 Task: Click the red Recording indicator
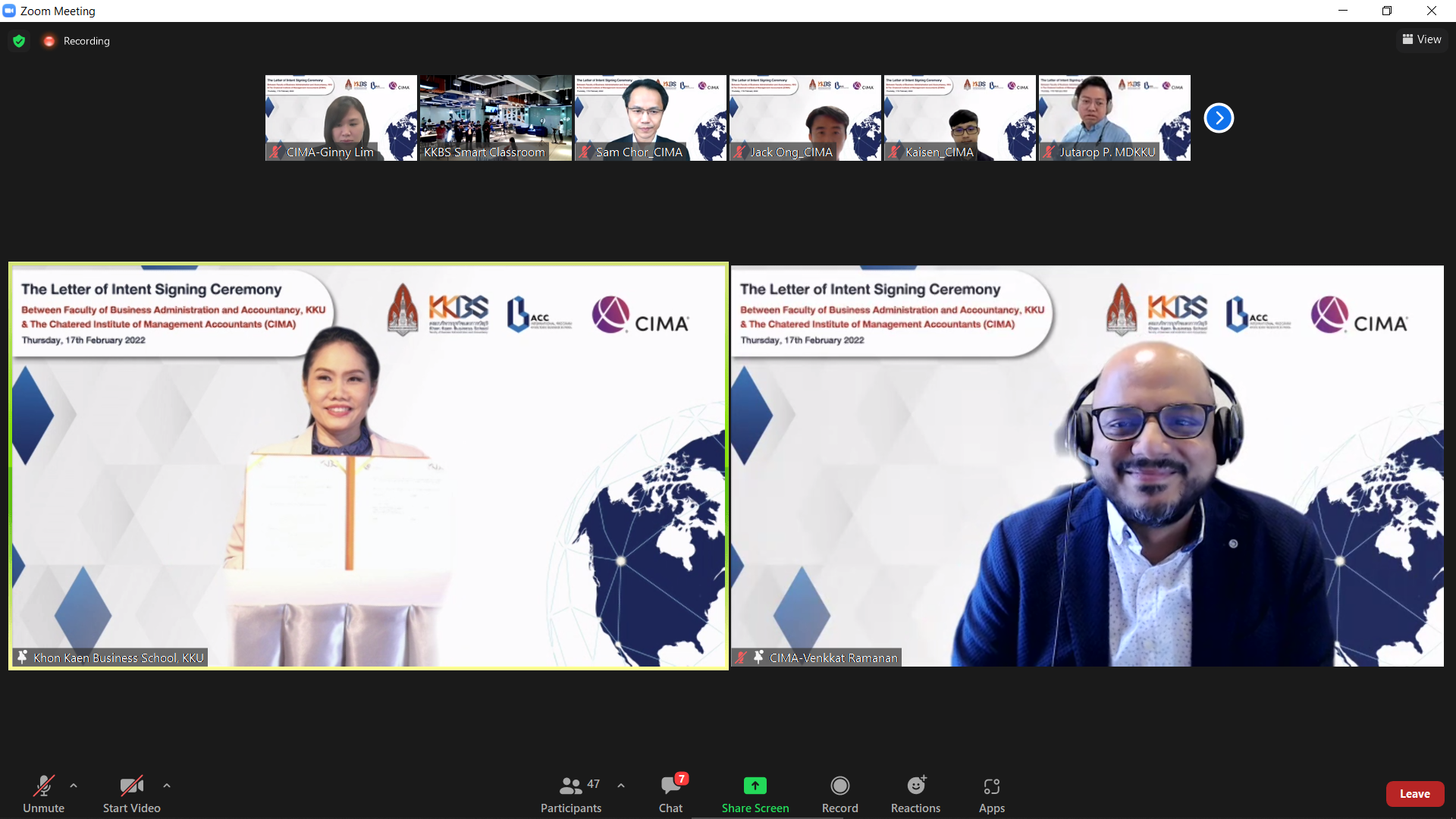pyautogui.click(x=49, y=41)
